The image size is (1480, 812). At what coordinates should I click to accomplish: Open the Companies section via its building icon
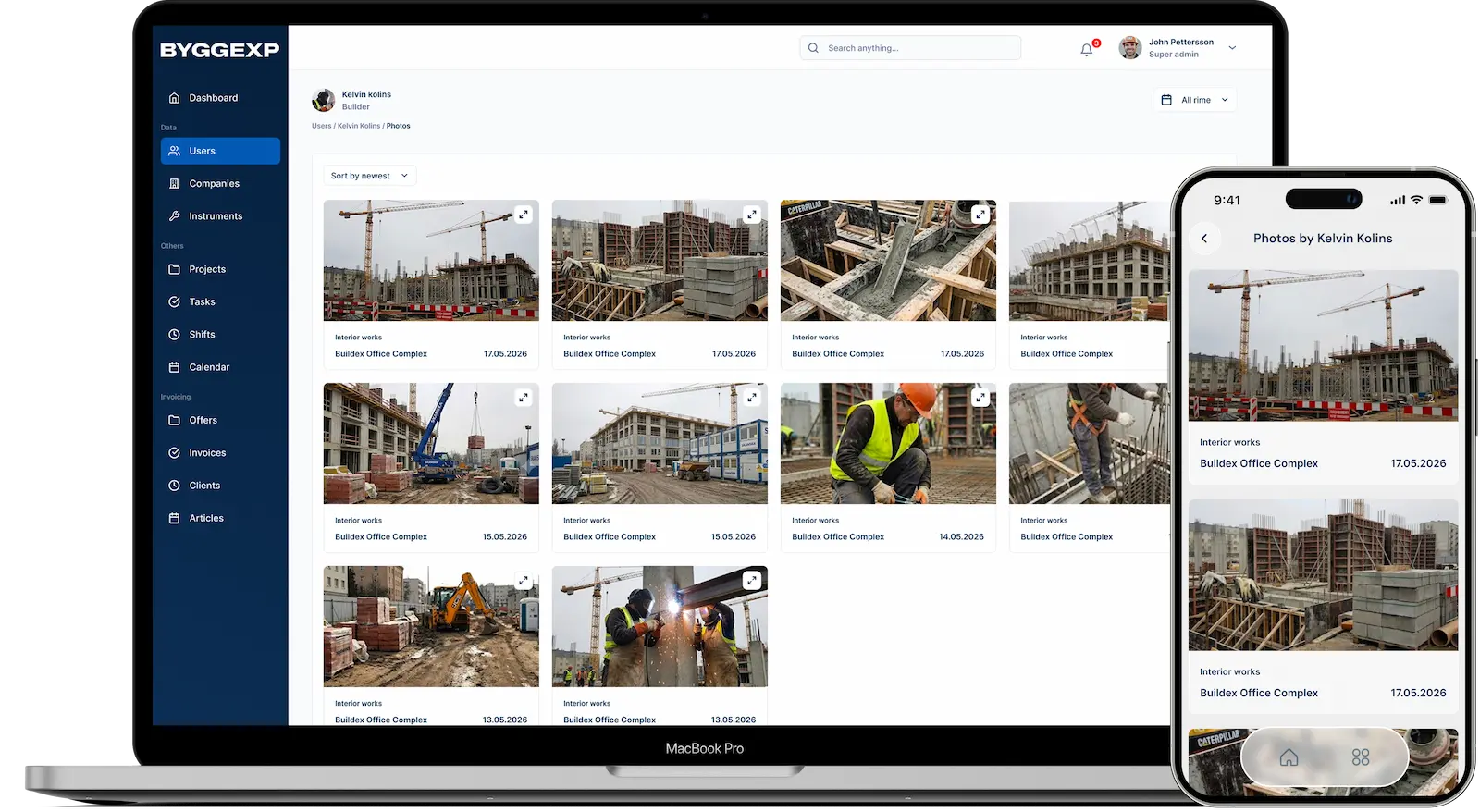[174, 184]
